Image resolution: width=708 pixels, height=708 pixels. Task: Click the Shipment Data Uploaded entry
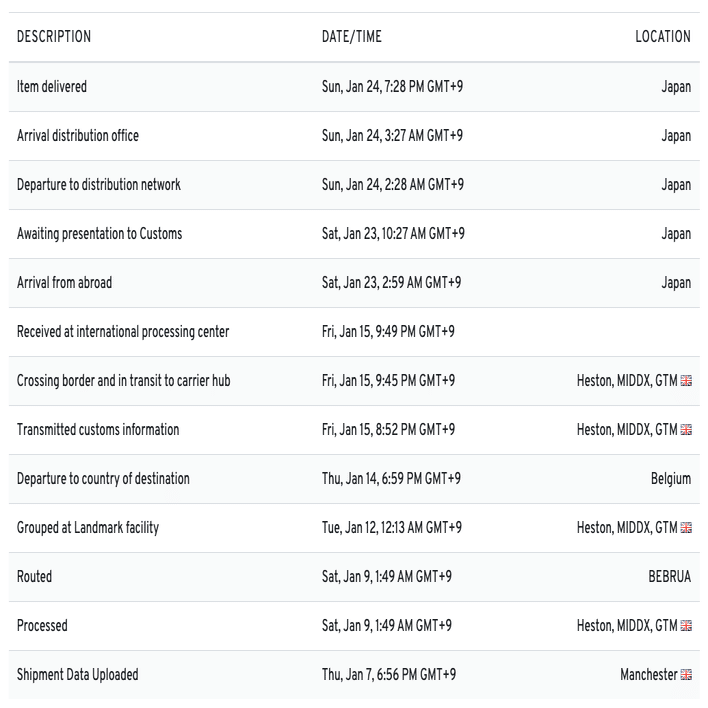78,675
